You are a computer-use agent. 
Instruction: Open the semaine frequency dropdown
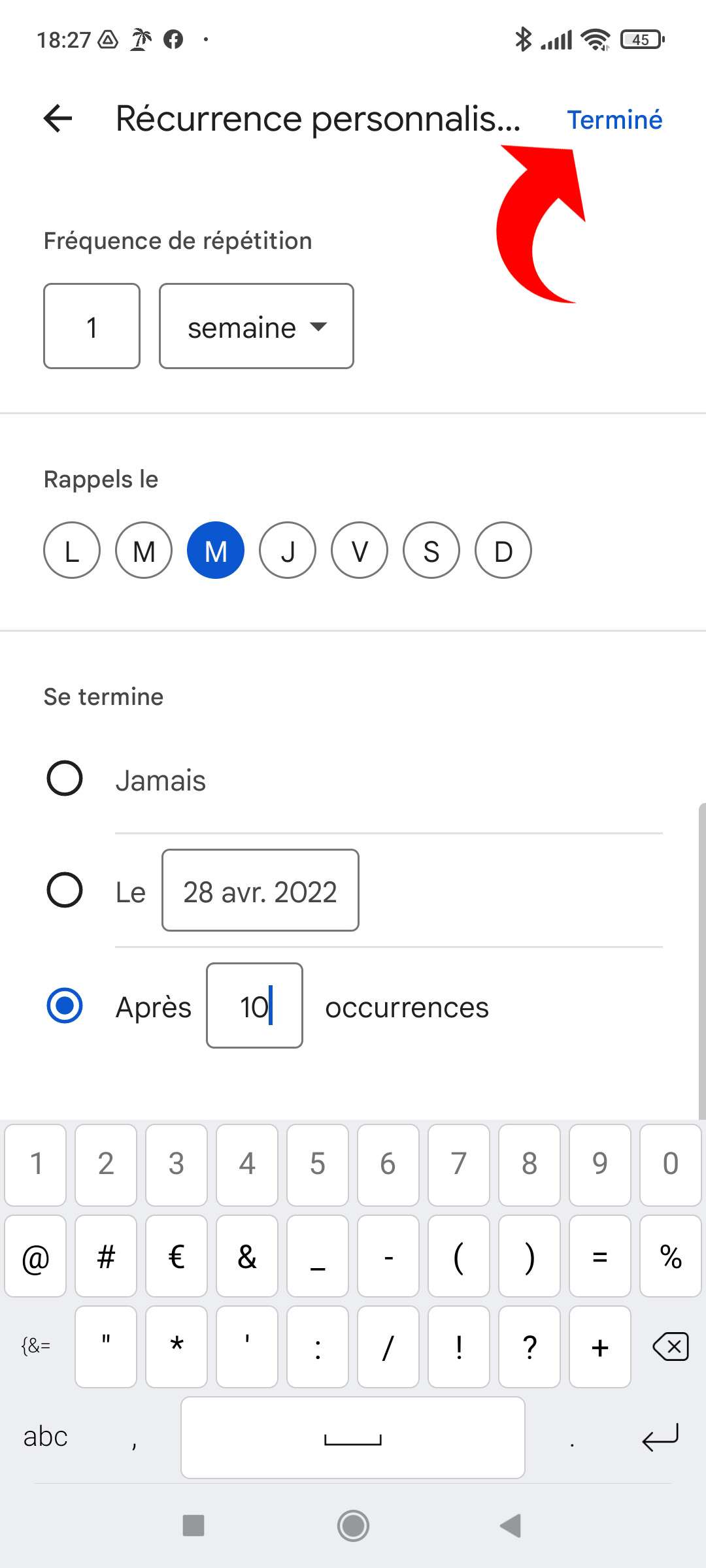click(x=256, y=327)
